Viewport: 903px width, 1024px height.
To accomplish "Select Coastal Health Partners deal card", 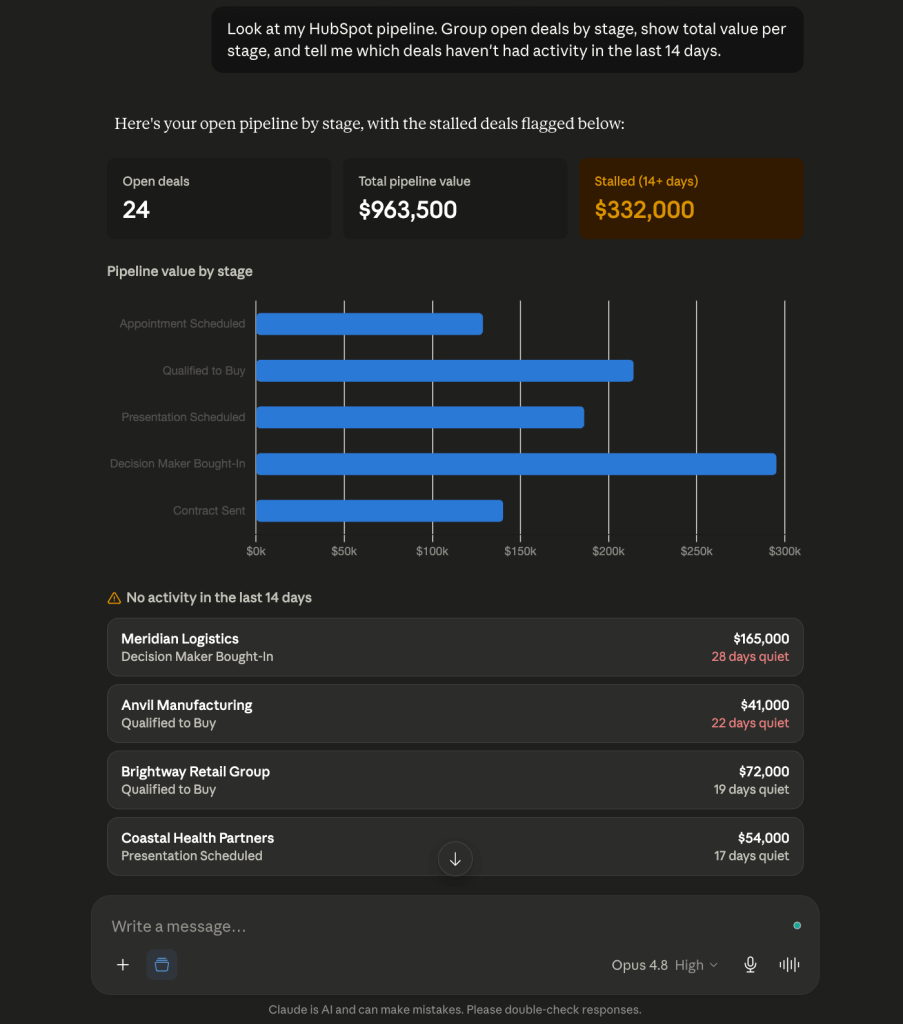I will click(455, 846).
